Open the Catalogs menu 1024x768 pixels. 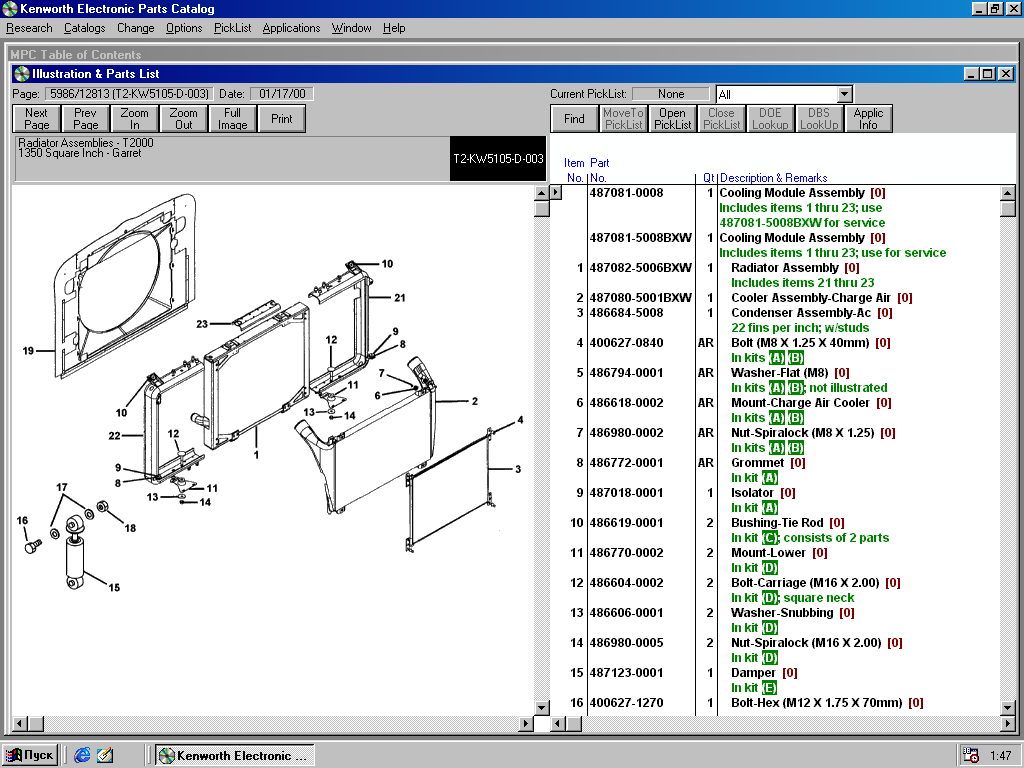tap(84, 28)
